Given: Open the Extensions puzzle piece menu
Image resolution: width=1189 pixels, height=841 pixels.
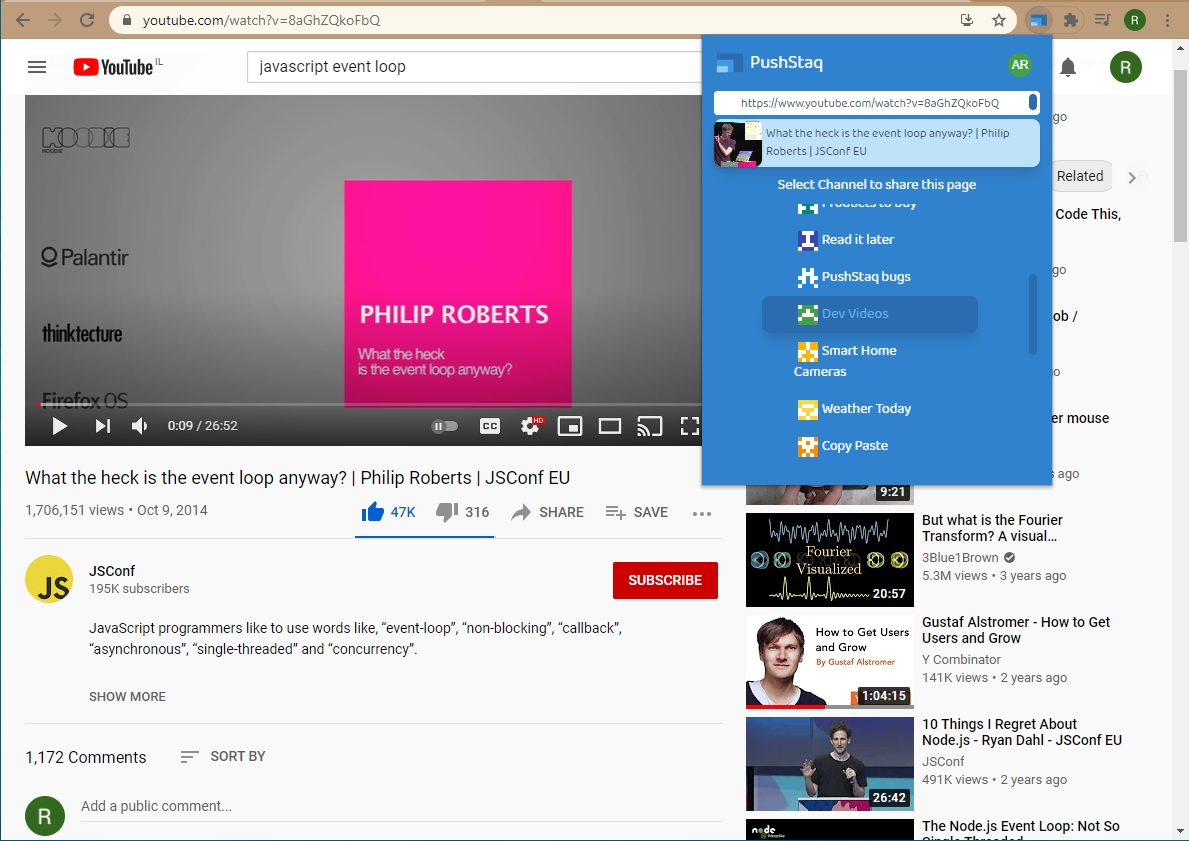Looking at the screenshot, I should (x=1071, y=20).
